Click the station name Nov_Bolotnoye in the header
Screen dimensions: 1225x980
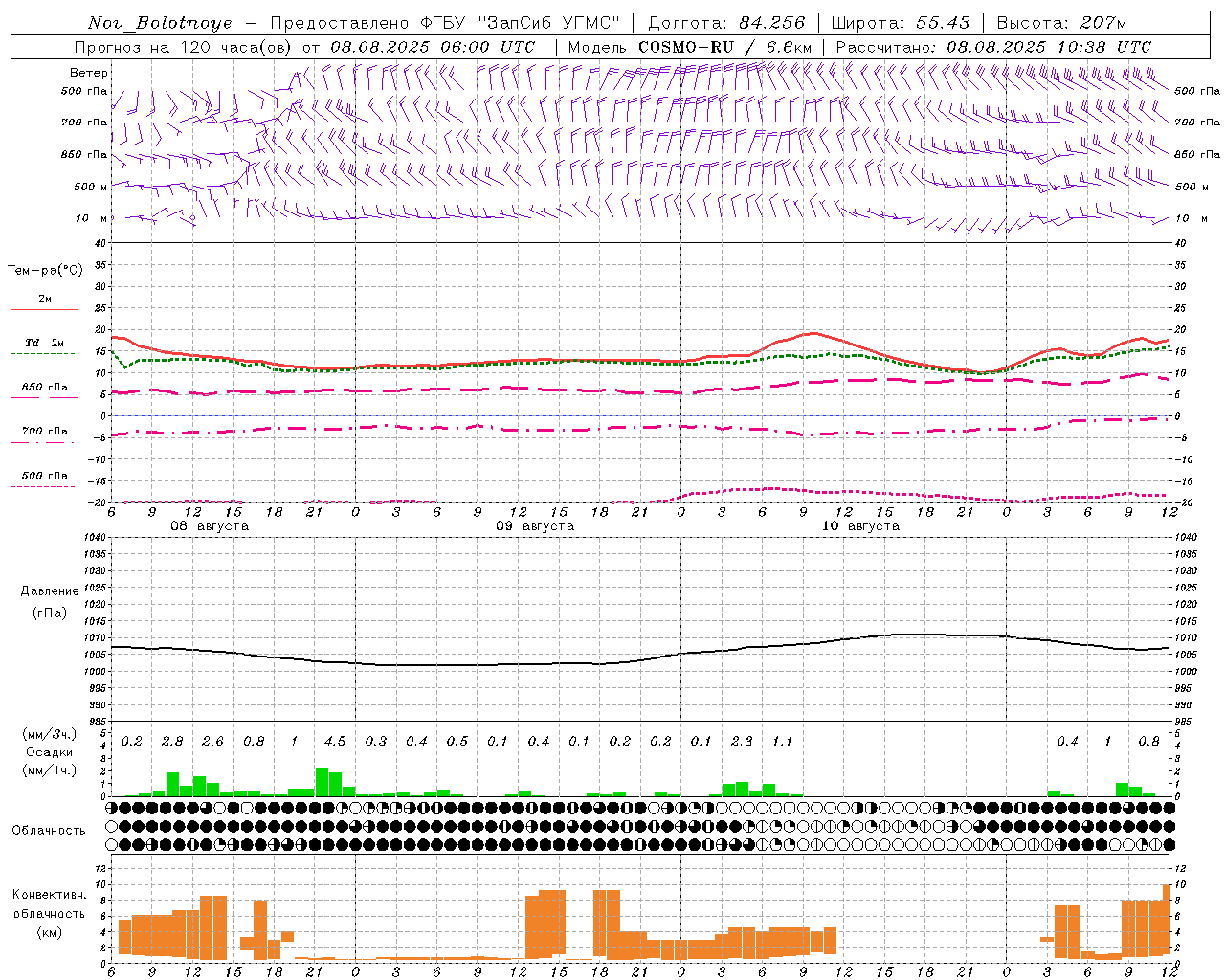pyautogui.click(x=160, y=23)
